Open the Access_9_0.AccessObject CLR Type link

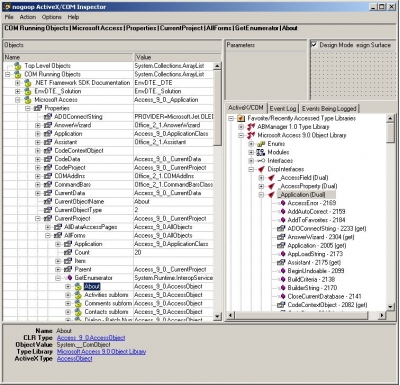(x=91, y=338)
